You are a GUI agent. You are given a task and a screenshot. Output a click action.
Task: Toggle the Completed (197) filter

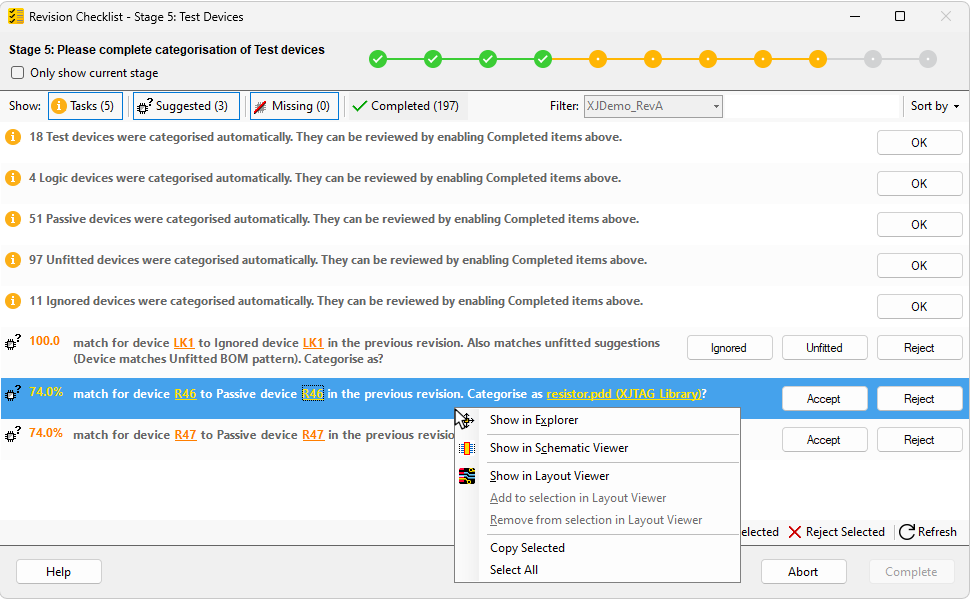tap(405, 106)
